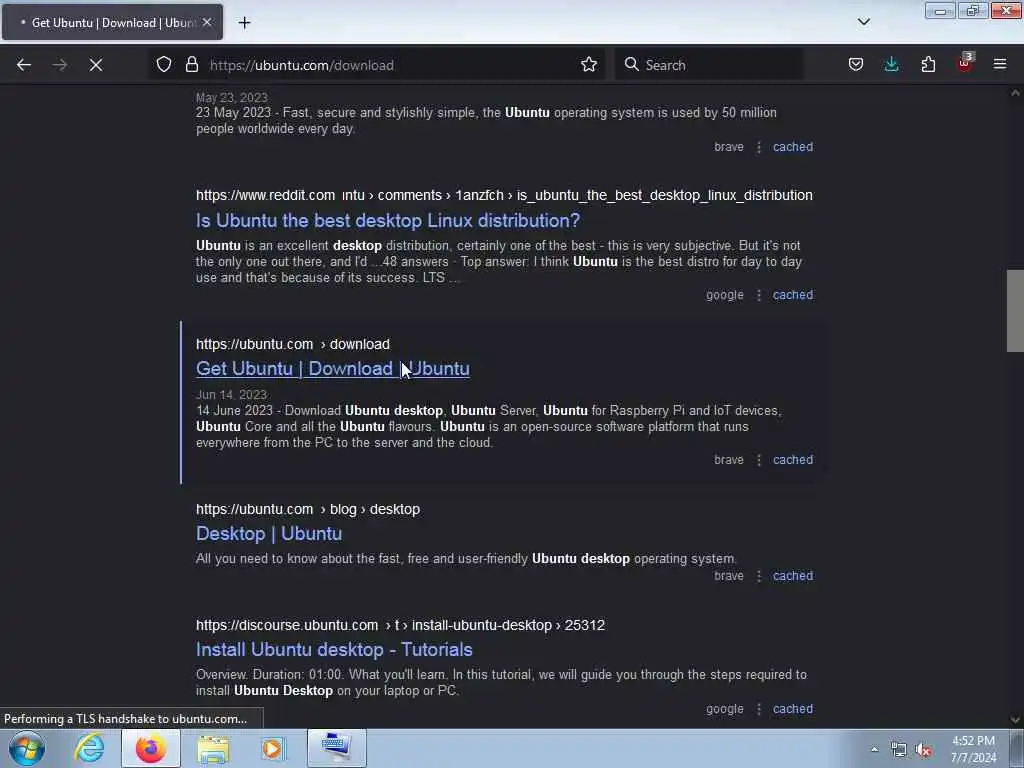Close the Get Ubuntu tab

point(207,22)
